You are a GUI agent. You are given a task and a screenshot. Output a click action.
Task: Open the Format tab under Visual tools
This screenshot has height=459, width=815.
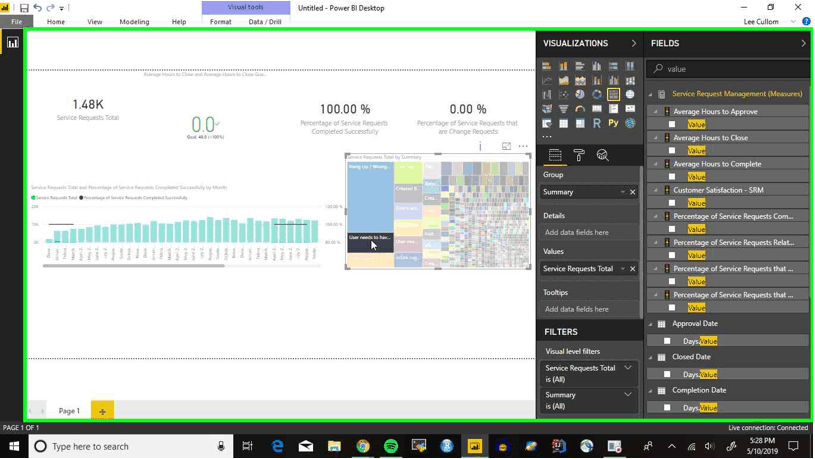click(220, 22)
